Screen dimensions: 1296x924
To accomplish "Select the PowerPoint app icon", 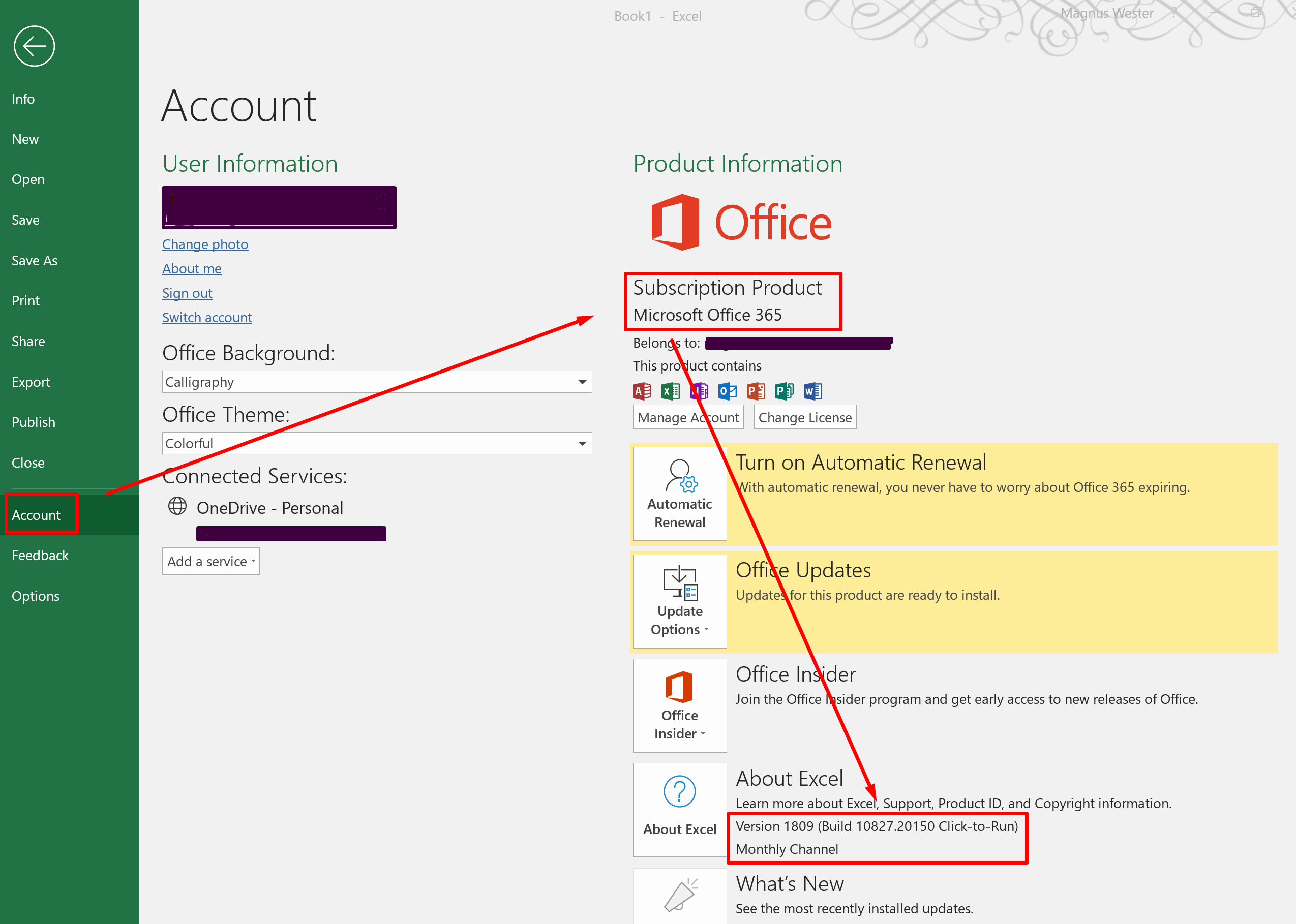I will click(756, 391).
